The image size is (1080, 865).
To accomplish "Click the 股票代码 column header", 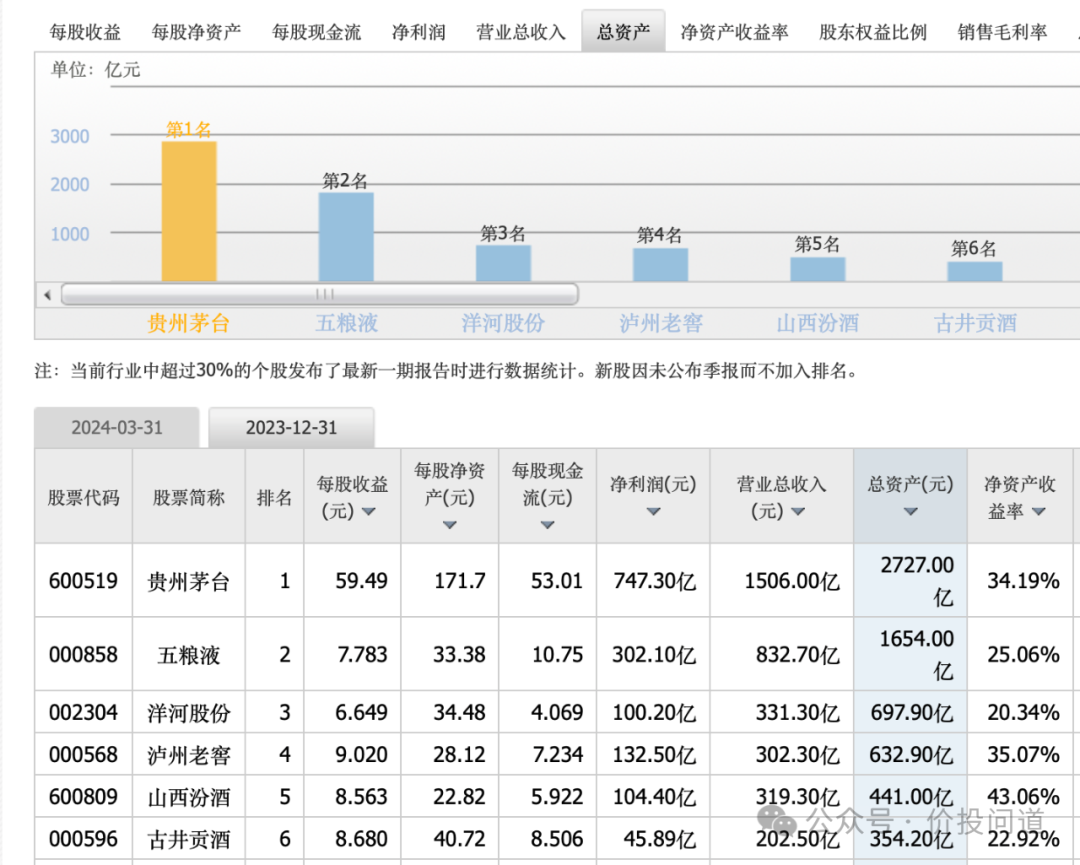I will tap(83, 497).
